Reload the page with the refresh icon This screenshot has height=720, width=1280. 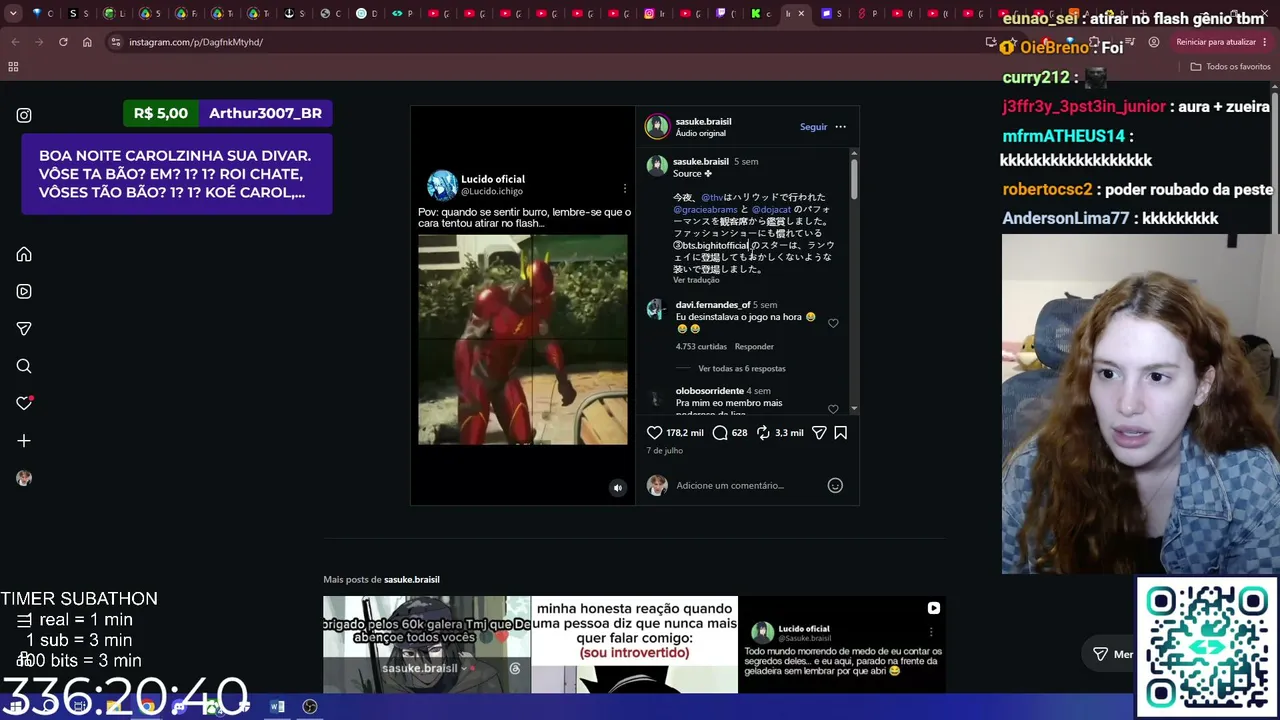tap(63, 42)
